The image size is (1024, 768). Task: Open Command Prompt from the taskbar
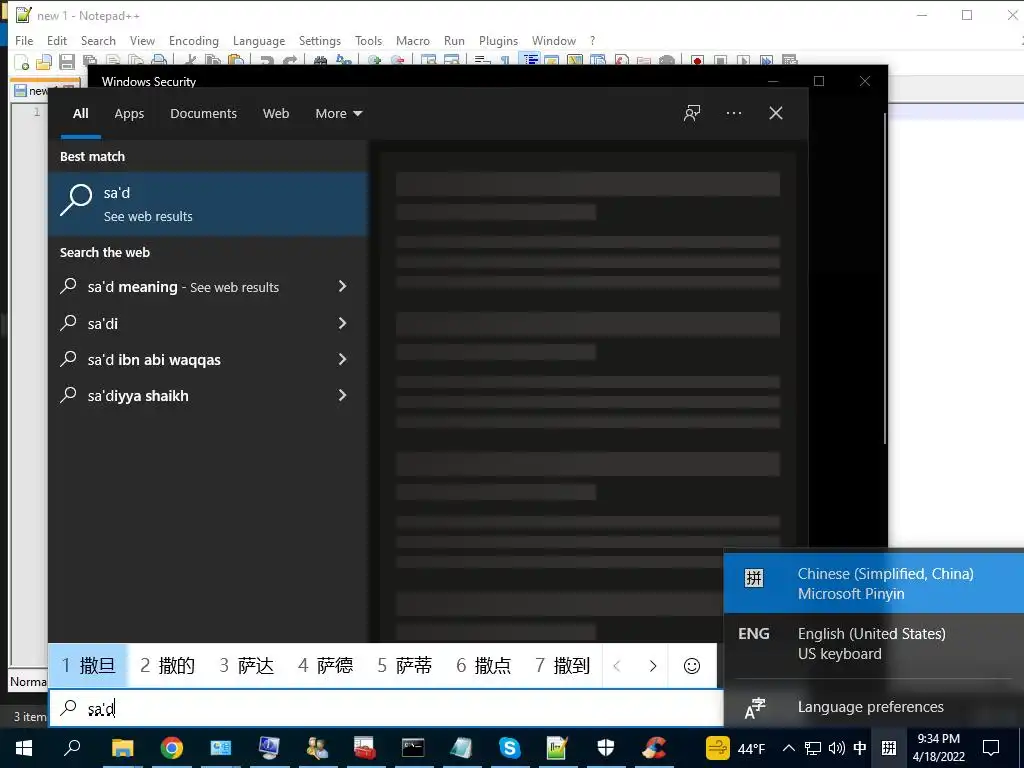(413, 748)
